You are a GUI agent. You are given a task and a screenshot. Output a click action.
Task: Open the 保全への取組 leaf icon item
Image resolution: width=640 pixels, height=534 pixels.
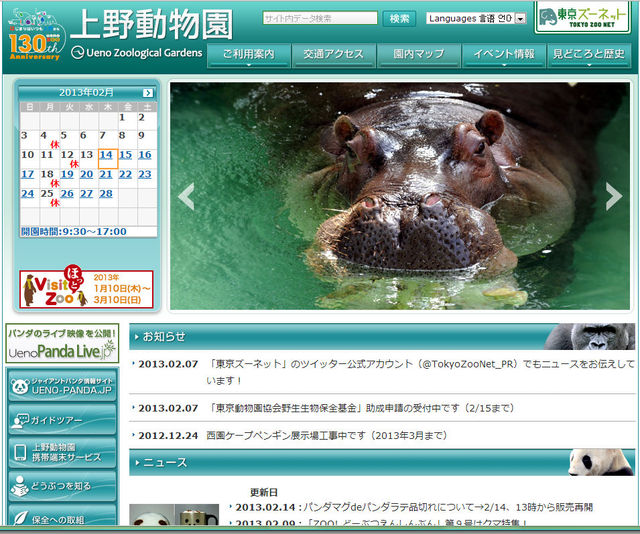pyautogui.click(x=20, y=517)
